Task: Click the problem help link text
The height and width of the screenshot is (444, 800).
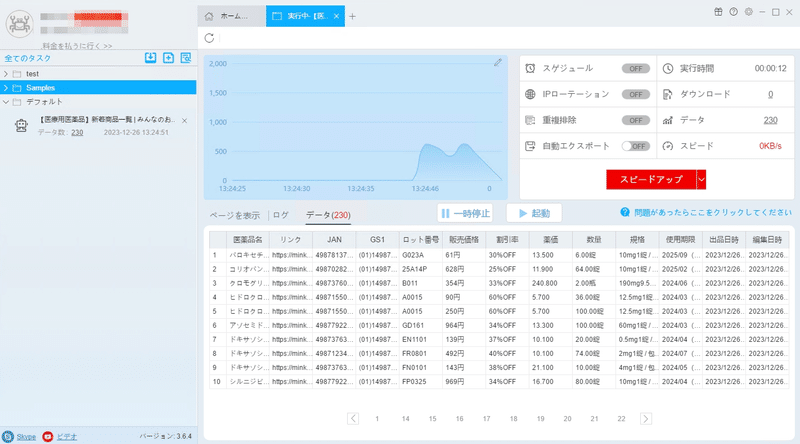Action: click(713, 212)
